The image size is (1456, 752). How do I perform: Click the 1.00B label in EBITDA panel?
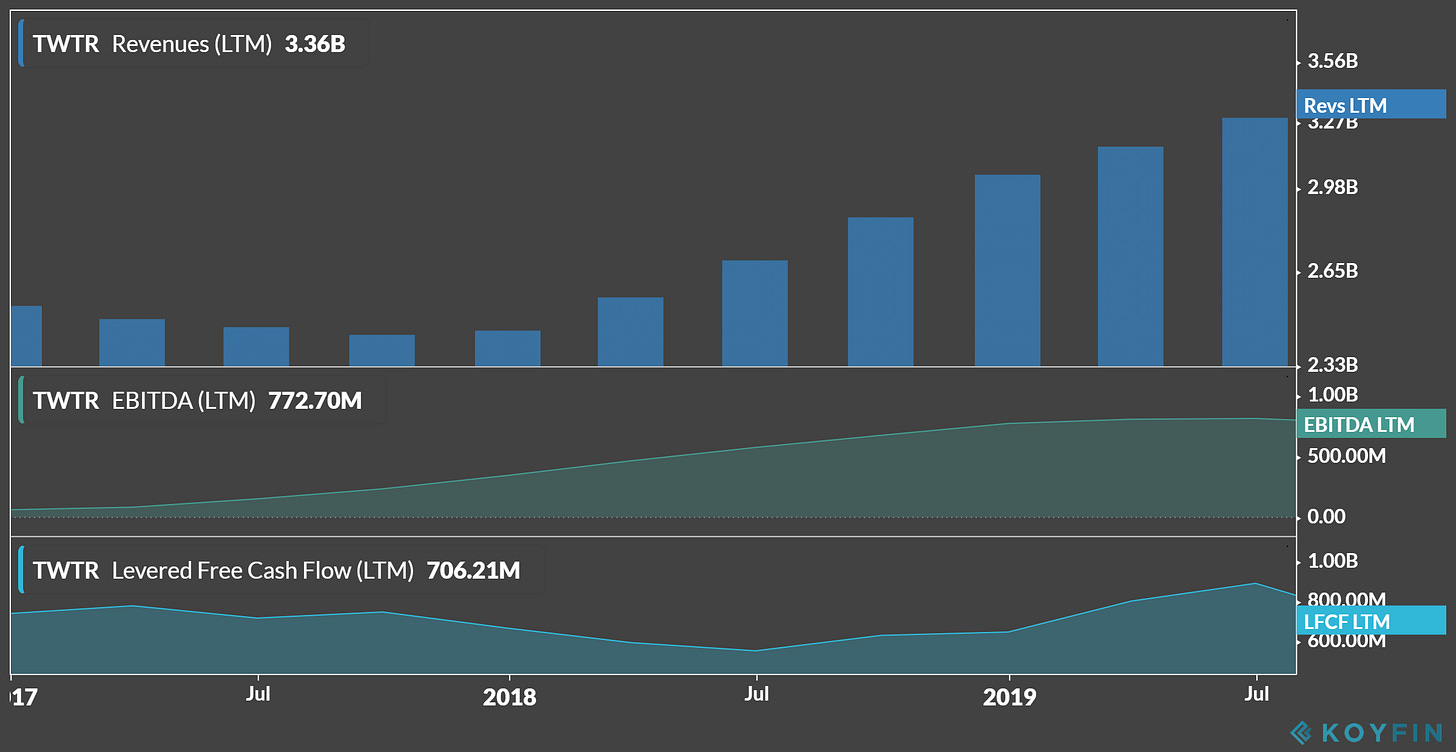[x=1332, y=393]
